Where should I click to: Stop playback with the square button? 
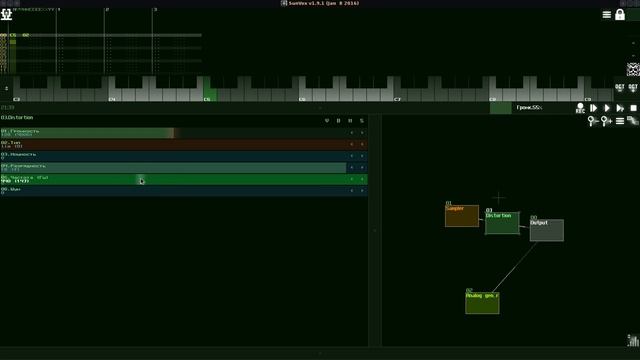(x=633, y=108)
